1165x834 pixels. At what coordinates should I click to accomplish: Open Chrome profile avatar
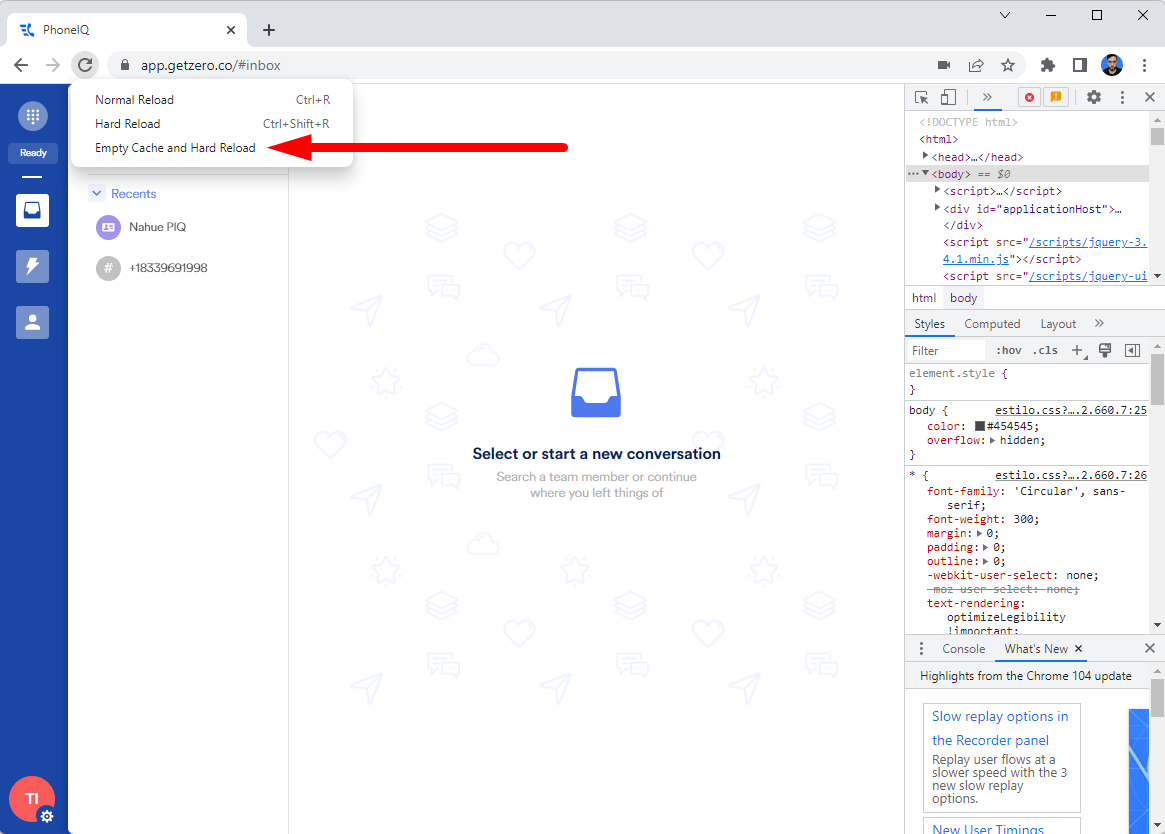click(x=1112, y=65)
